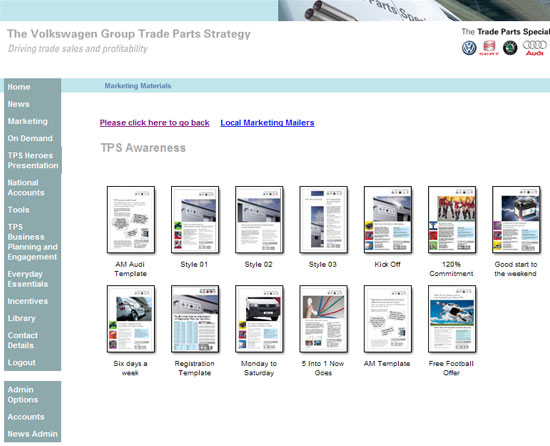Open Library in the sidebar

tap(21, 318)
